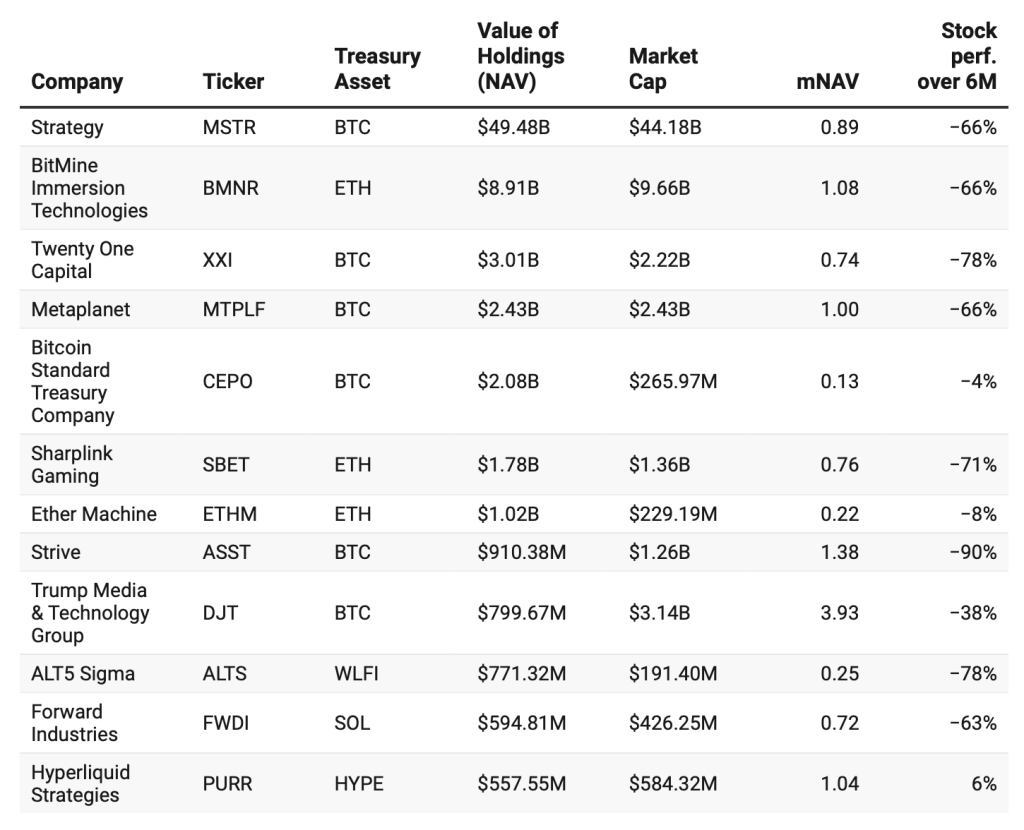1024x830 pixels.
Task: Click the Ticker column header
Action: pyautogui.click(x=233, y=82)
